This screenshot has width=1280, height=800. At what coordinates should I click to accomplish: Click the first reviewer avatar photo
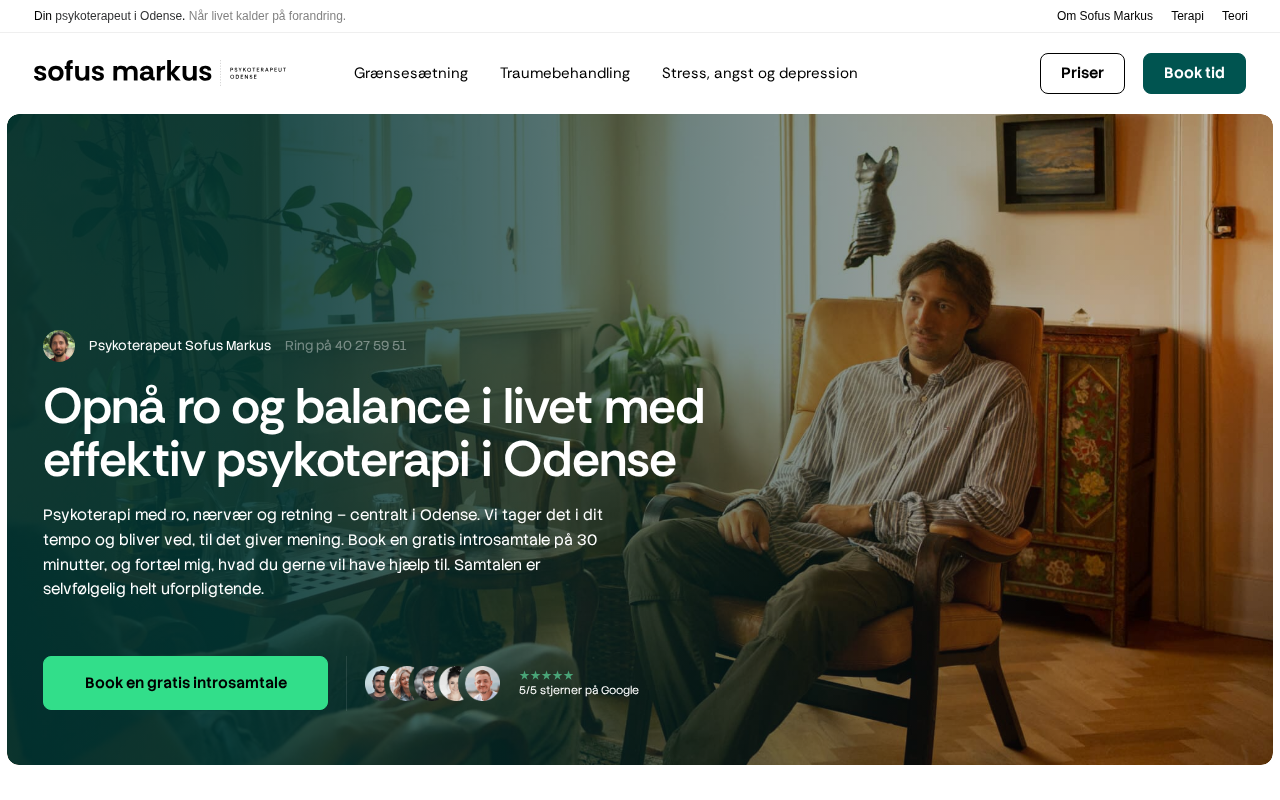[380, 683]
